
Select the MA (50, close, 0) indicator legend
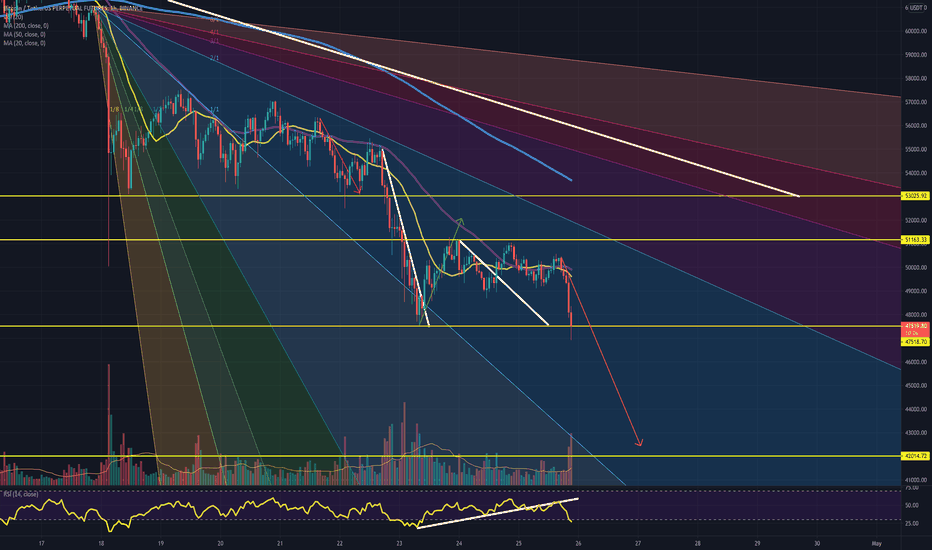24,34
